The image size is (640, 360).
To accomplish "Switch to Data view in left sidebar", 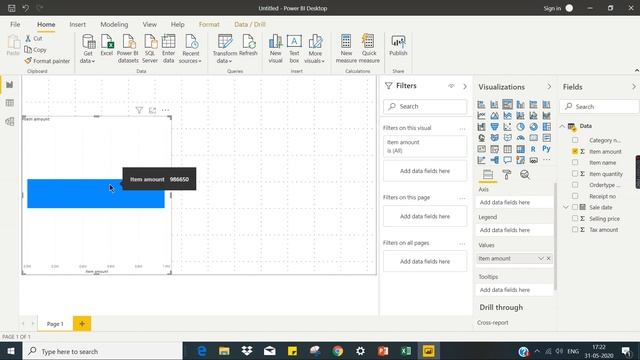I will (9, 103).
